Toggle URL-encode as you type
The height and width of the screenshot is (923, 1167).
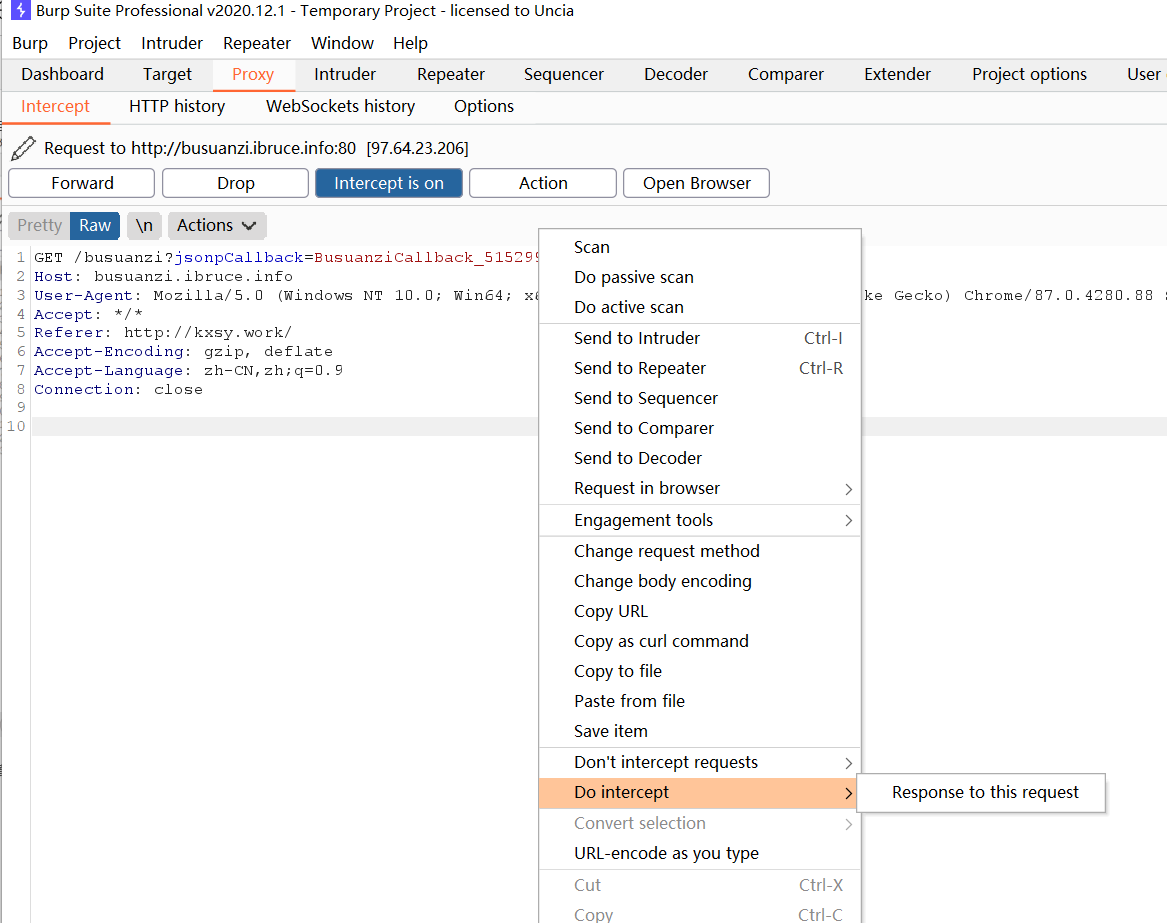[x=700, y=854]
